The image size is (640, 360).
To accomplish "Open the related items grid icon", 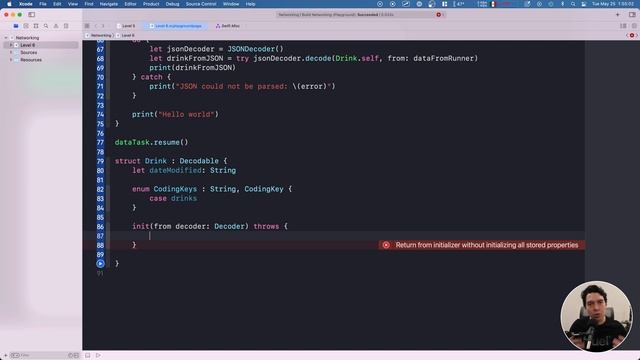I will coord(87,26).
